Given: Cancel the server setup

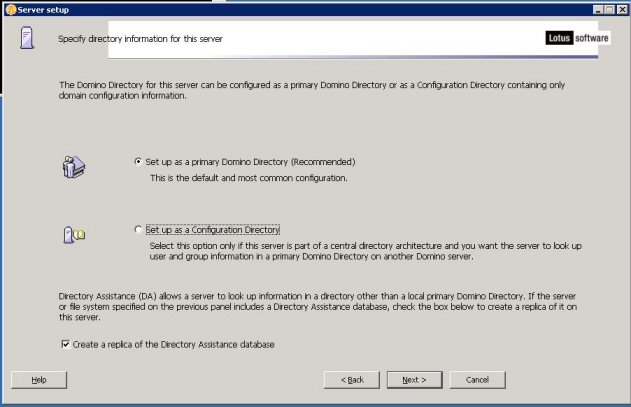Looking at the screenshot, I should tap(477, 380).
